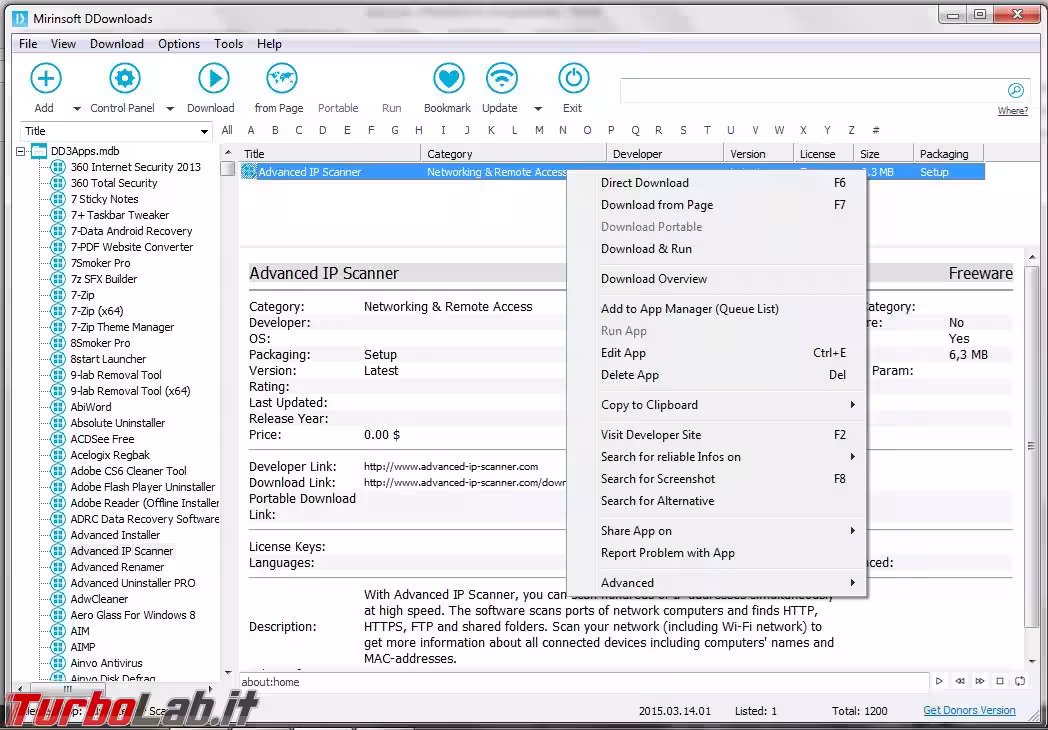The width and height of the screenshot is (1048, 730).
Task: Choose Direct Download from context menu
Action: [644, 183]
